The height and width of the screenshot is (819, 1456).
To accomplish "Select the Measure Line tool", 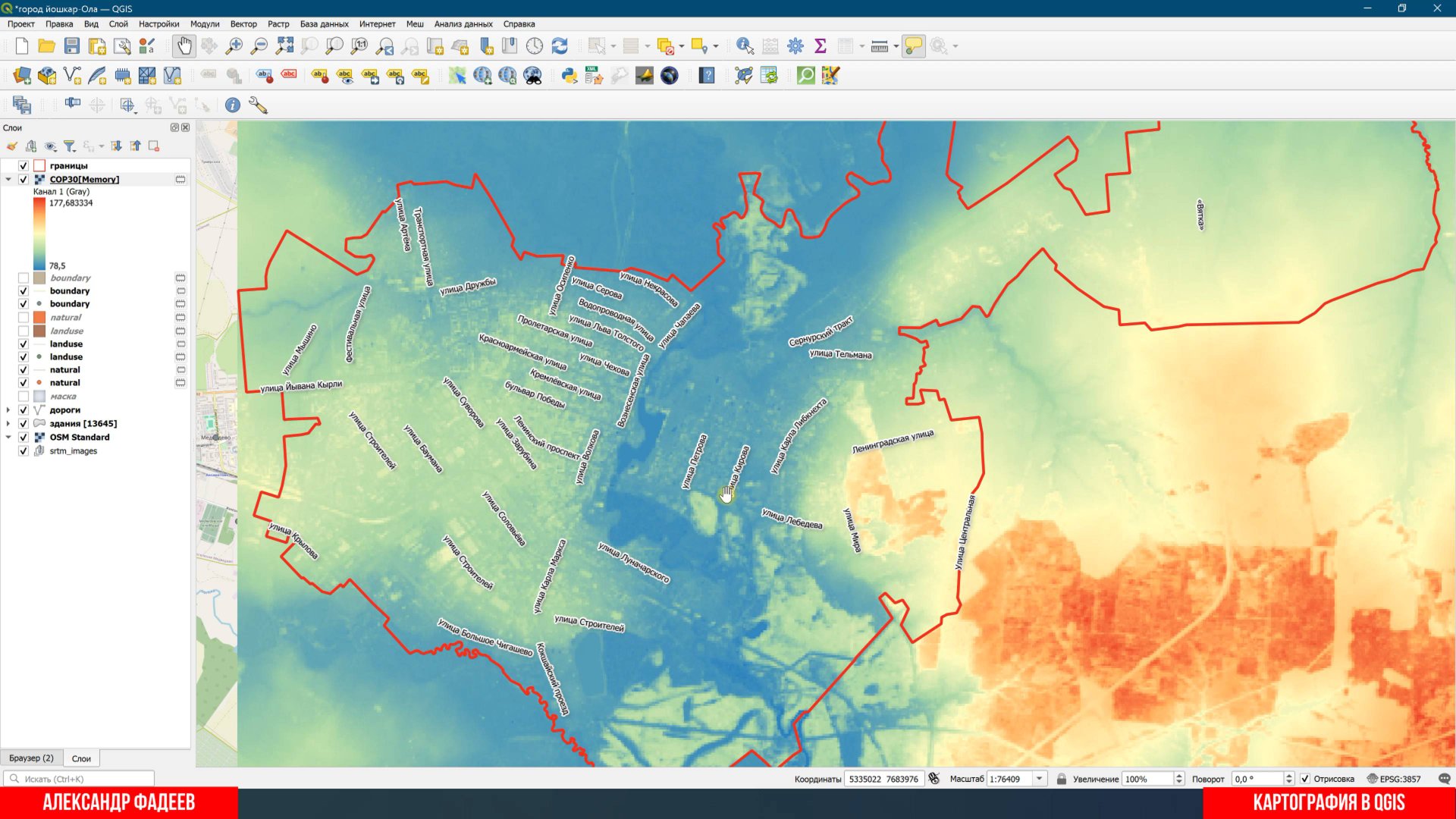I will [878, 46].
